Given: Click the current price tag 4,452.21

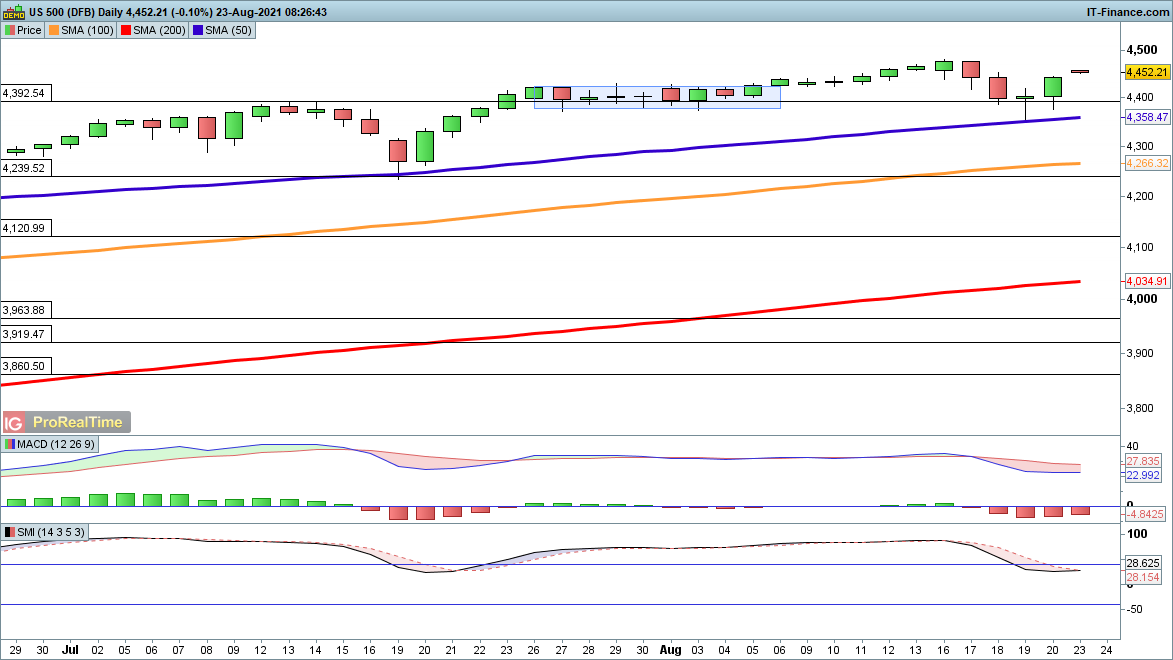Looking at the screenshot, I should click(1146, 72).
